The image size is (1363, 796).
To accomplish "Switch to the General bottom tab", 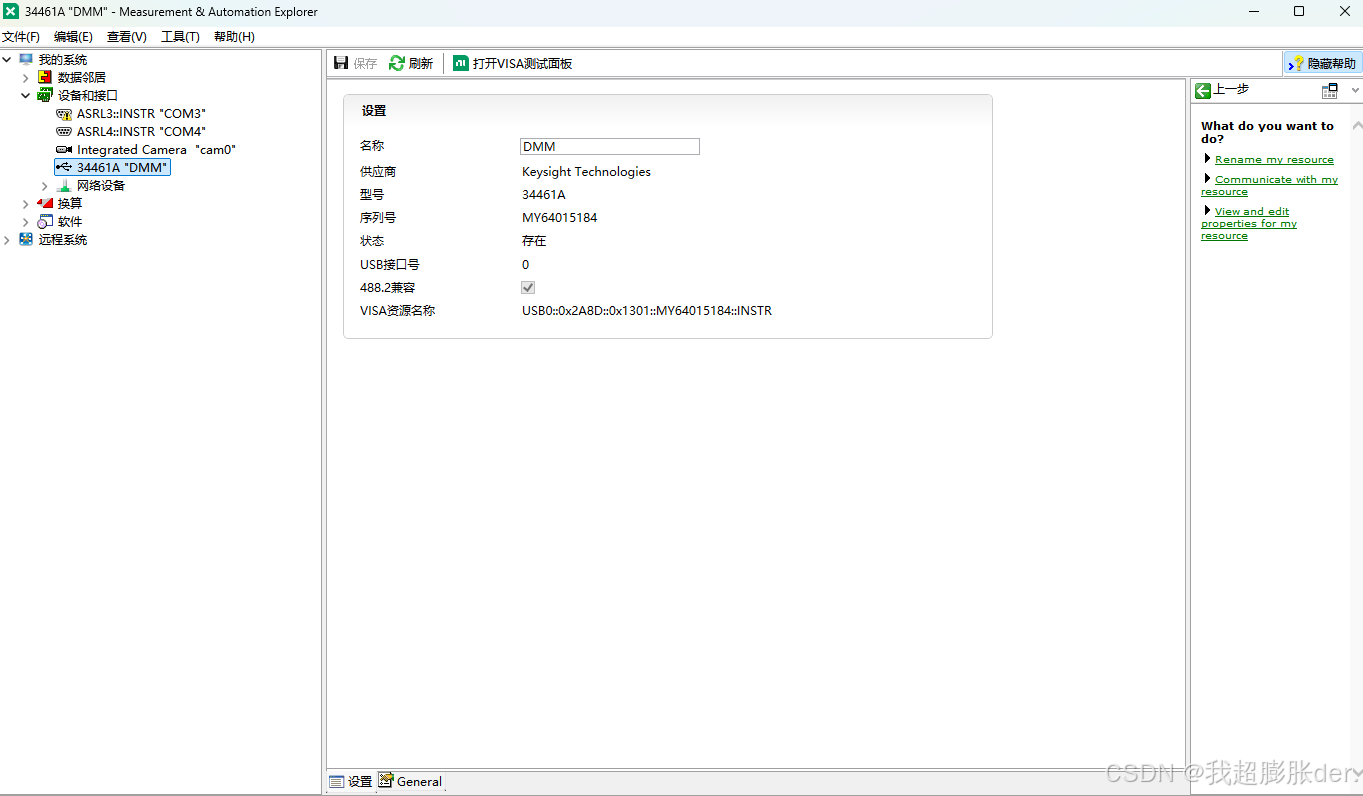I will [410, 782].
